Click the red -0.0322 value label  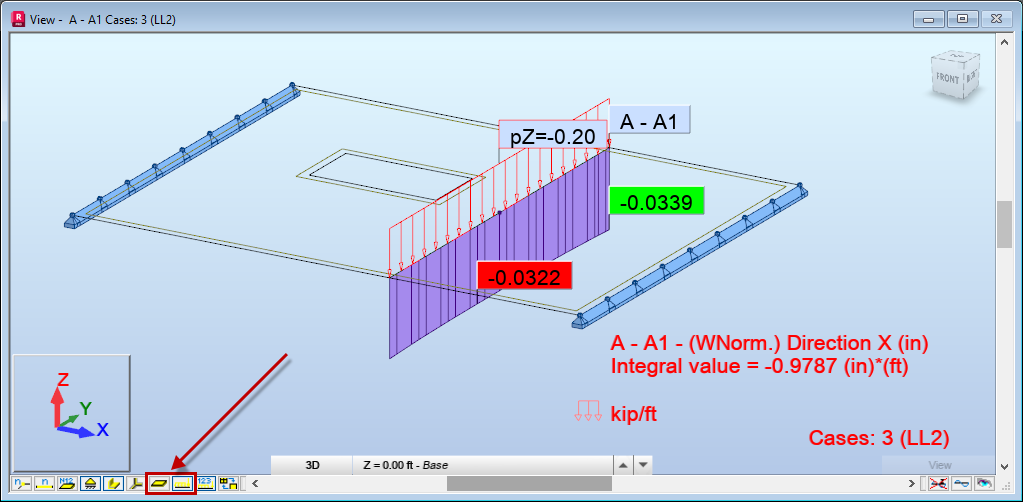pyautogui.click(x=525, y=277)
